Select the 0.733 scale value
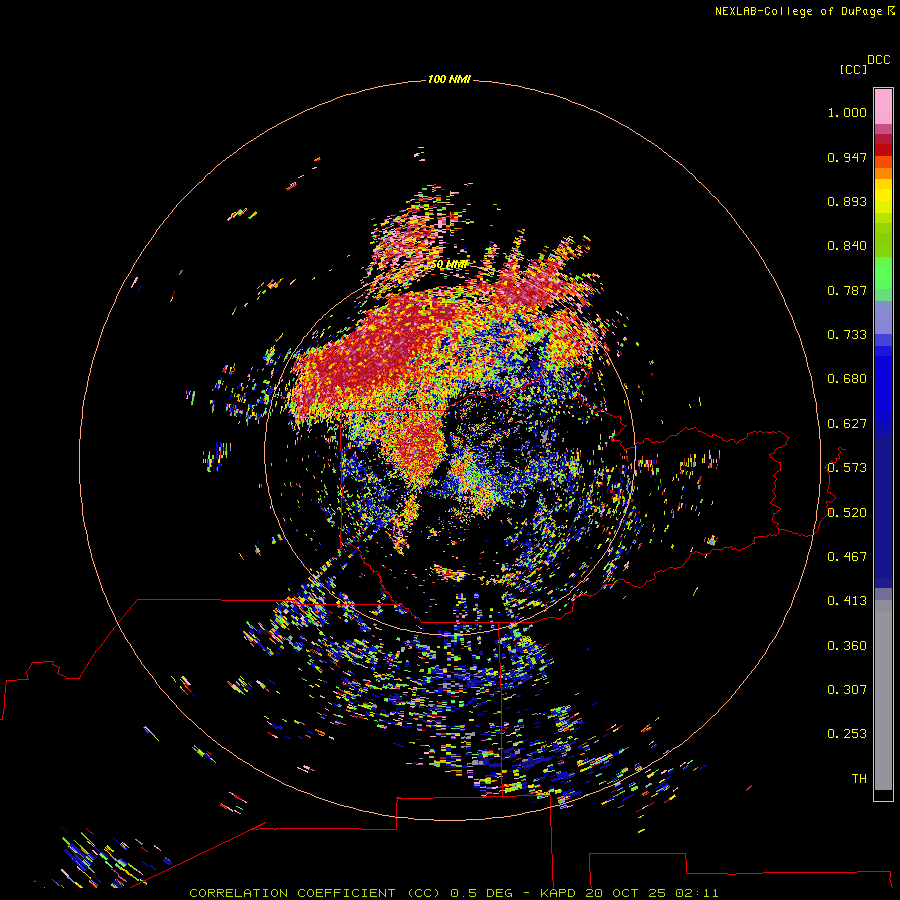The width and height of the screenshot is (900, 900). [847, 335]
